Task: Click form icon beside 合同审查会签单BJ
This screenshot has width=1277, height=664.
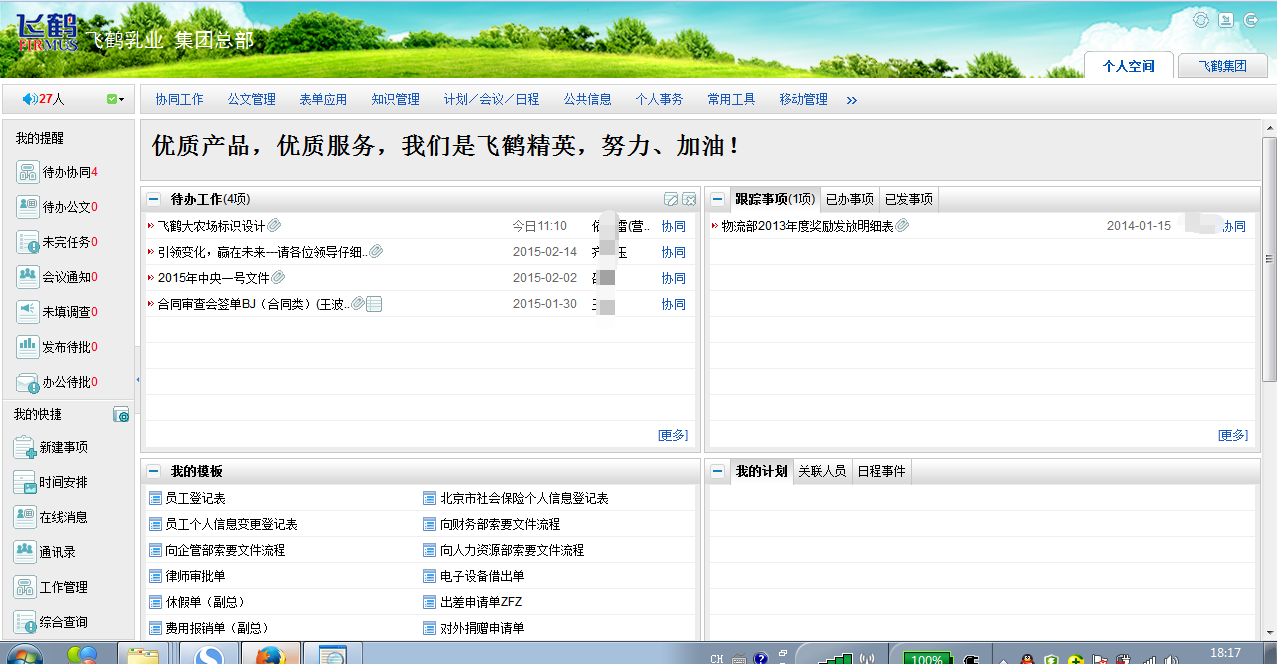Action: 375,304
